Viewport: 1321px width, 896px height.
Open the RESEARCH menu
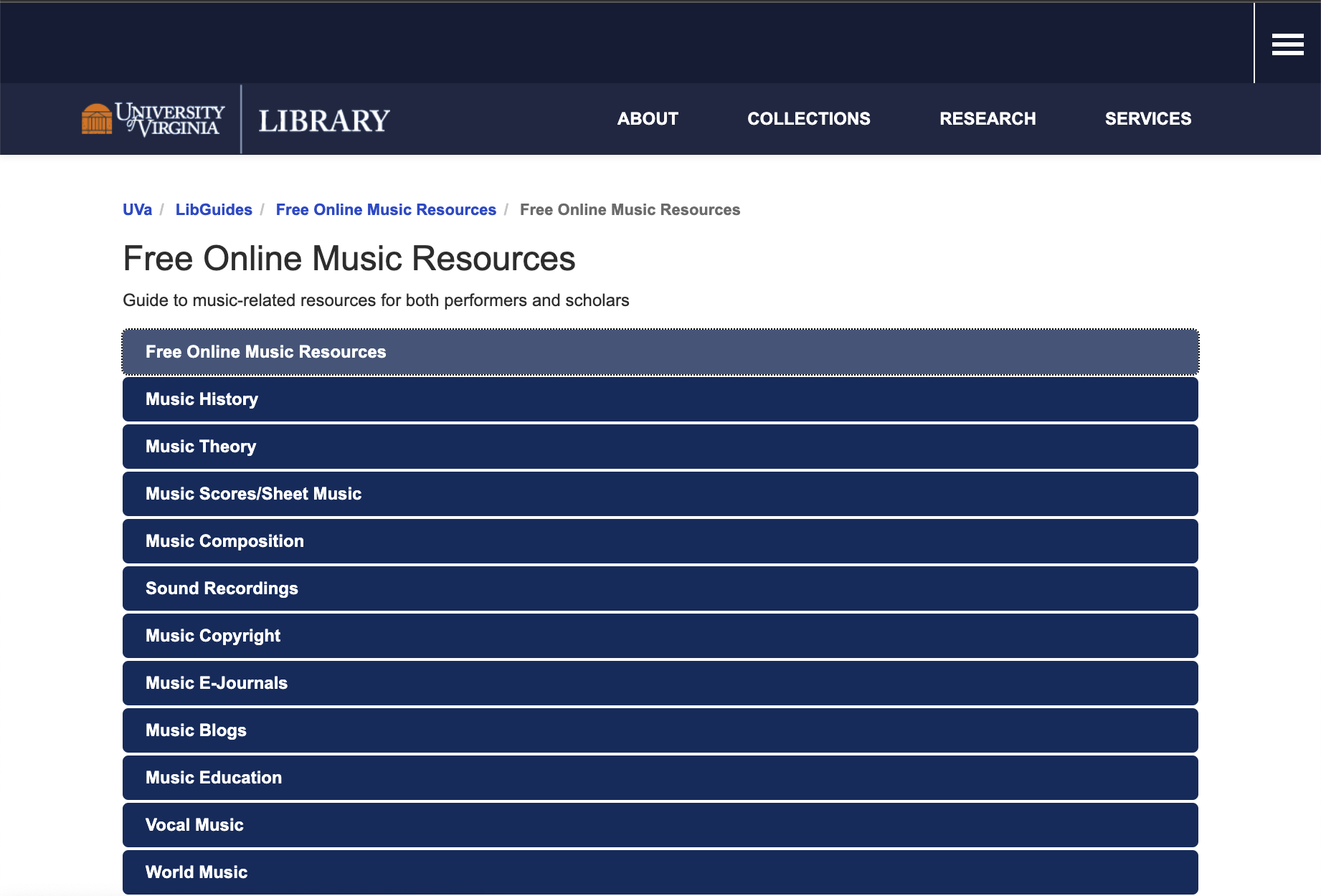[988, 119]
